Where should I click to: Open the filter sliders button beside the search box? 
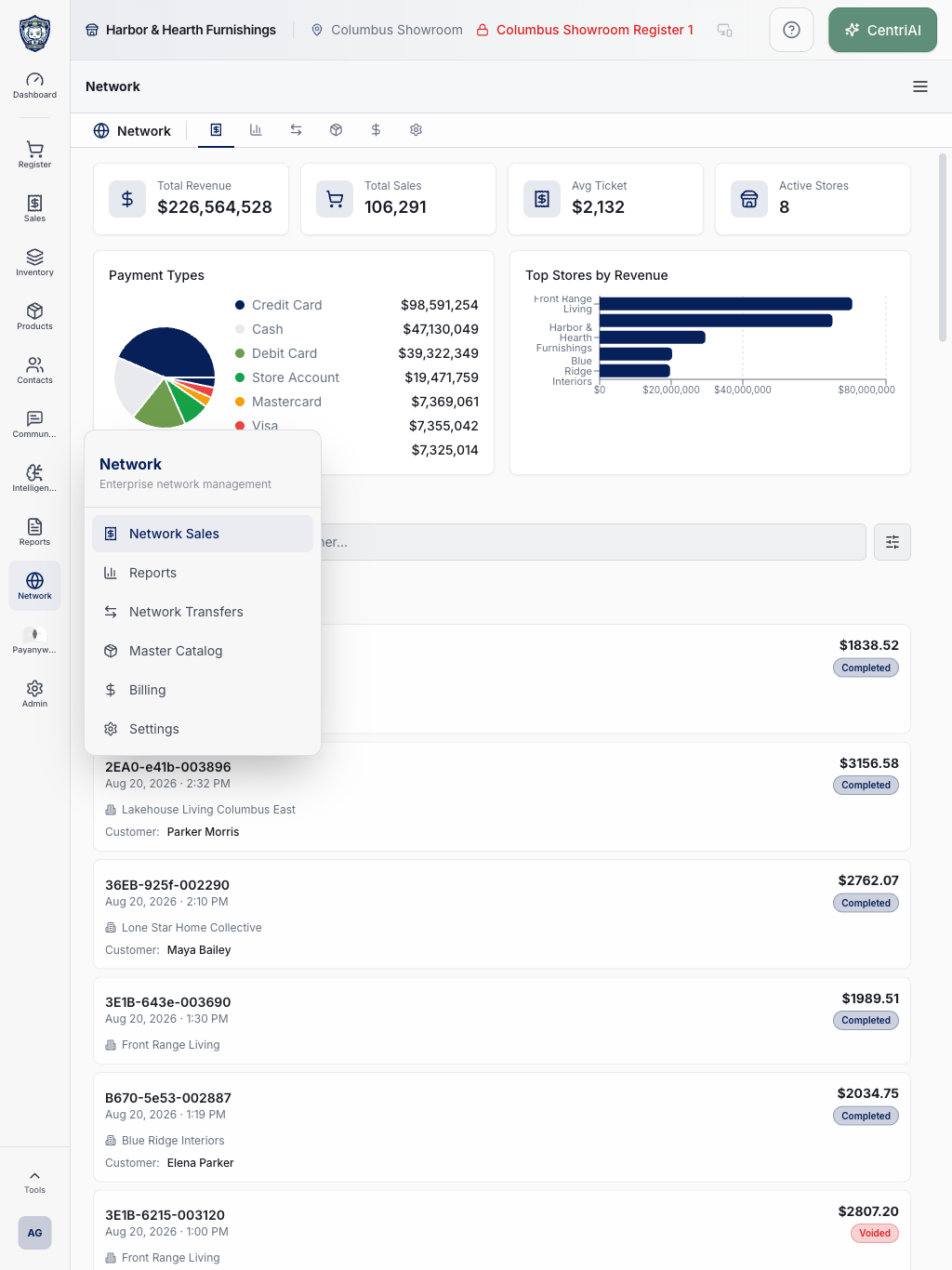point(892,542)
